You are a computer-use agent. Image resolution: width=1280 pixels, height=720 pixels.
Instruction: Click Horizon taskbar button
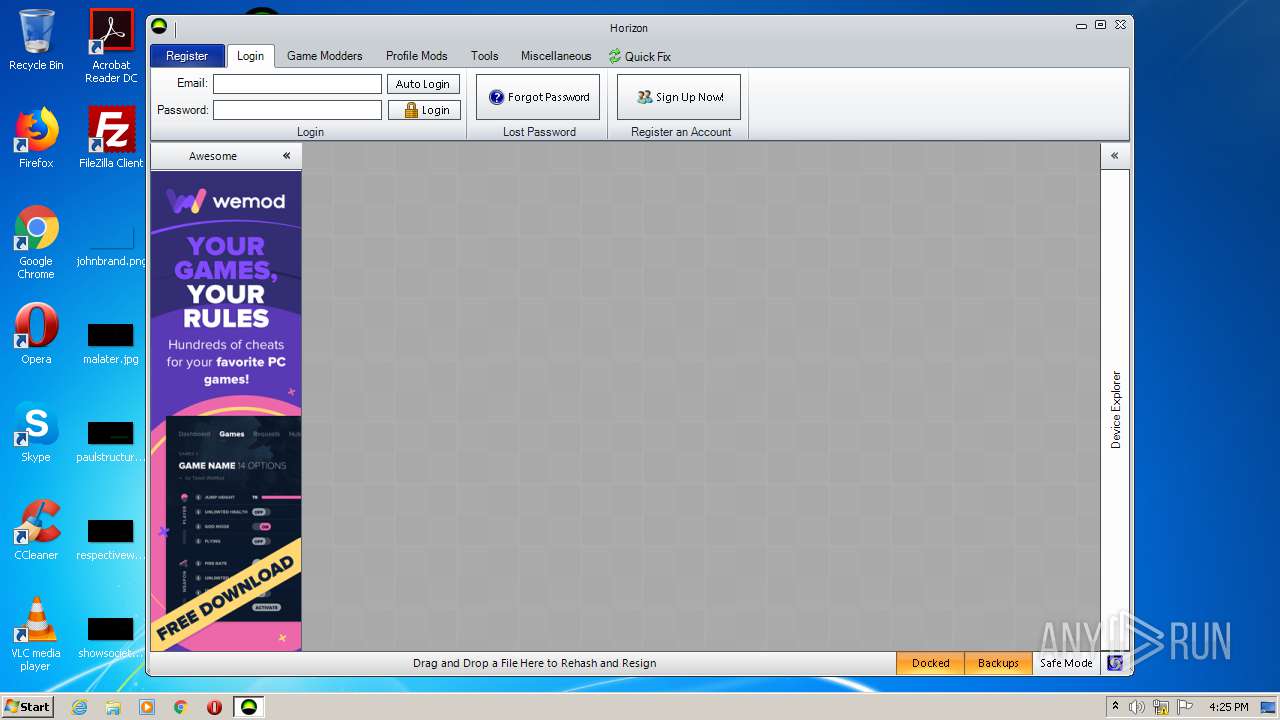249,707
